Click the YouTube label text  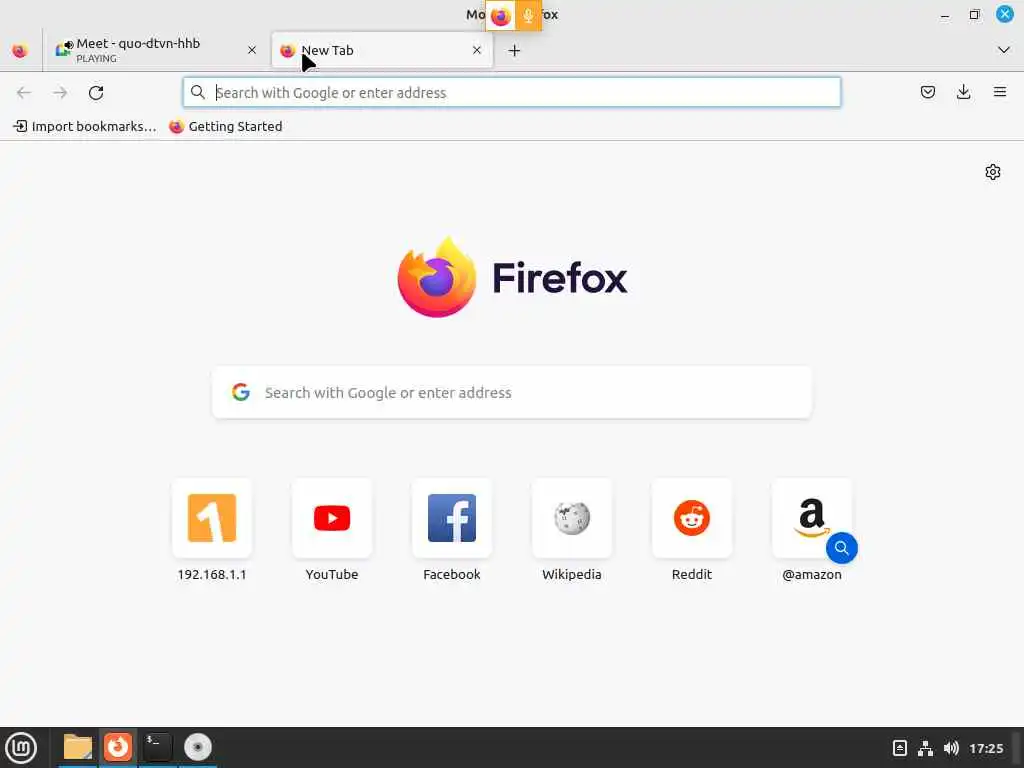click(332, 574)
